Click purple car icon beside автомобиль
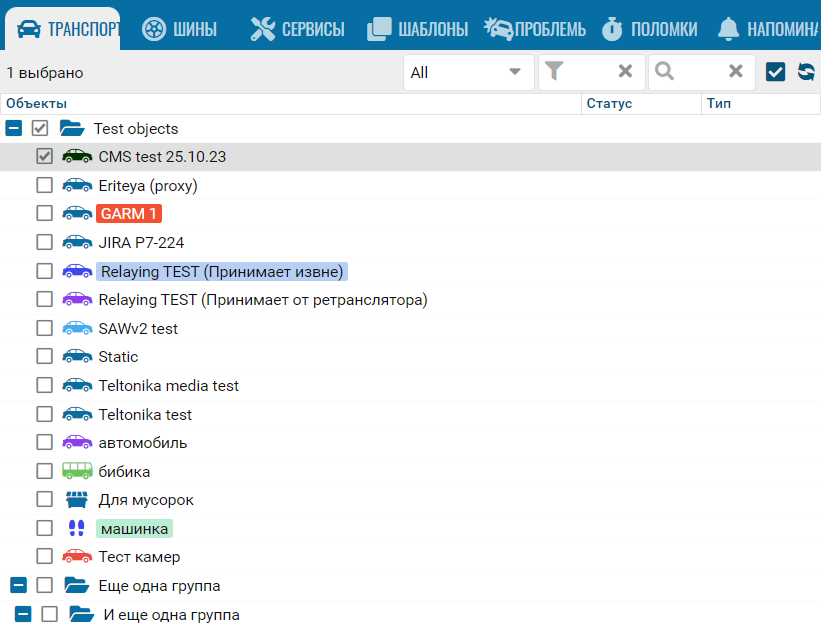This screenshot has height=630, width=821. click(x=77, y=442)
